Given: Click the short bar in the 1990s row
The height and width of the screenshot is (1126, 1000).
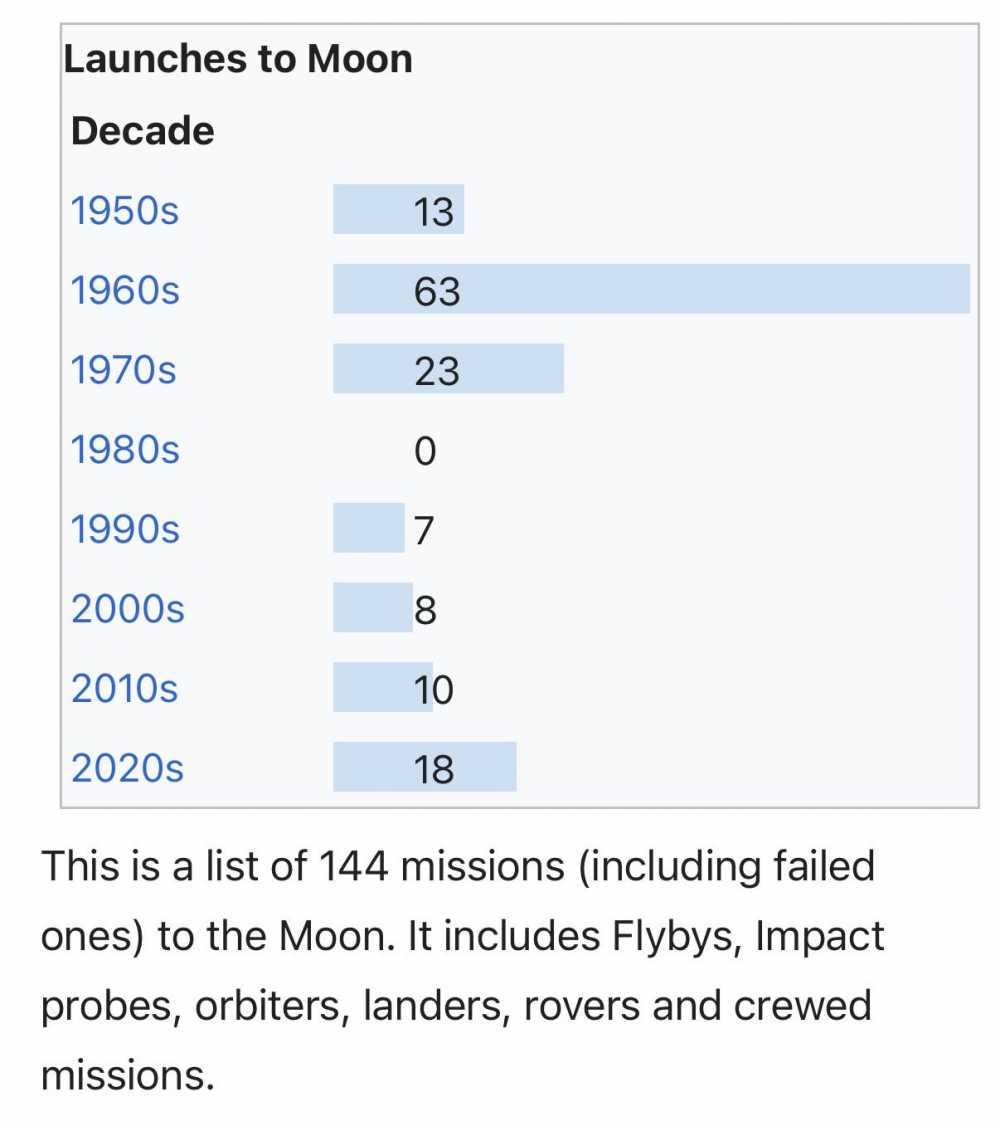Looking at the screenshot, I should (x=368, y=528).
